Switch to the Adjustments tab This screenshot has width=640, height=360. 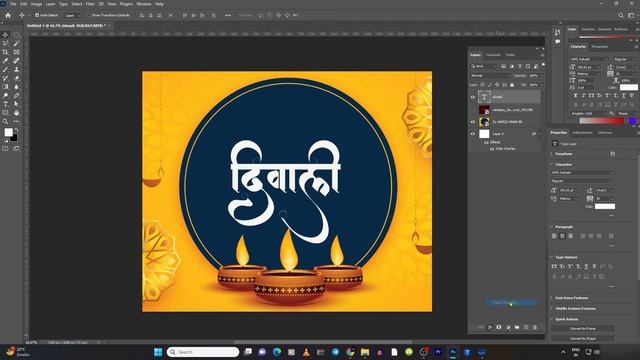pyautogui.click(x=582, y=133)
